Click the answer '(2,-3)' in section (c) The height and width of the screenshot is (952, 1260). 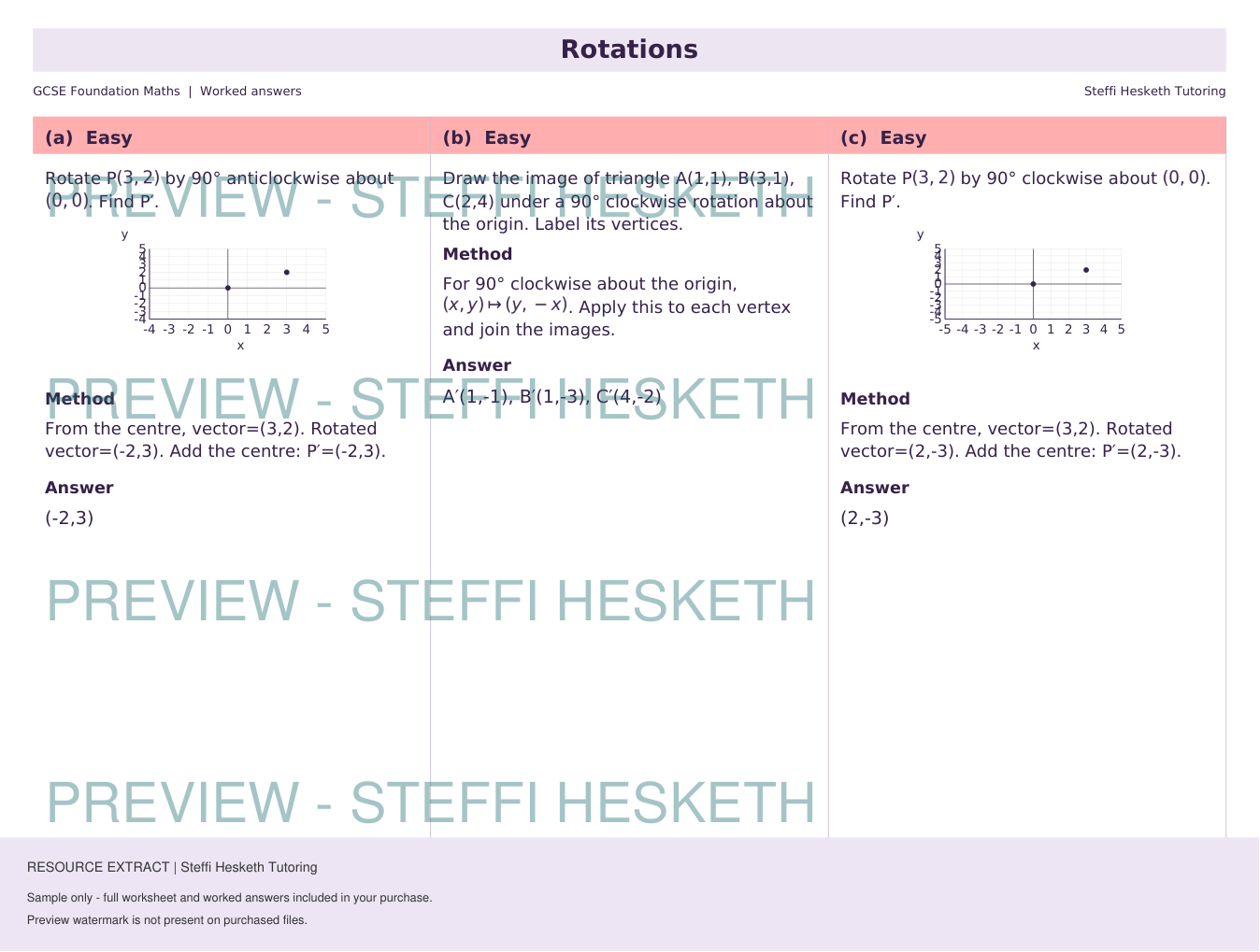(x=865, y=519)
